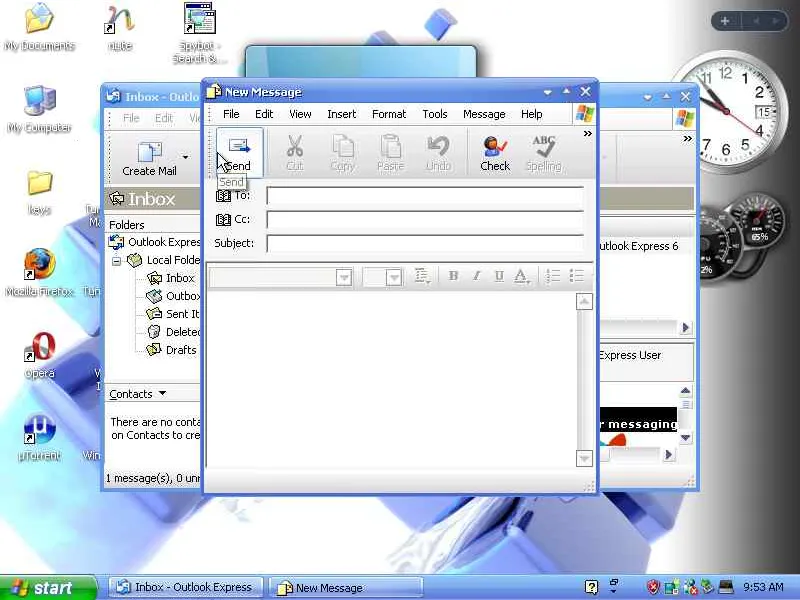Open the Message menu
This screenshot has width=800, height=600.
[484, 114]
